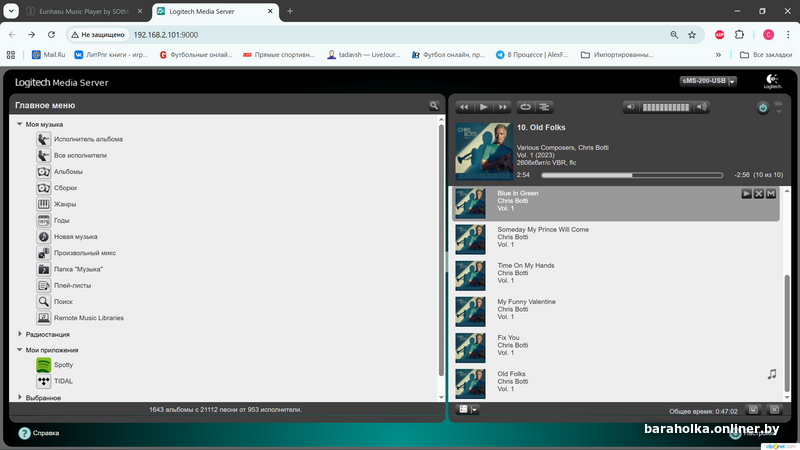
Task: Toggle shuffle mode in the player
Action: (x=544, y=107)
